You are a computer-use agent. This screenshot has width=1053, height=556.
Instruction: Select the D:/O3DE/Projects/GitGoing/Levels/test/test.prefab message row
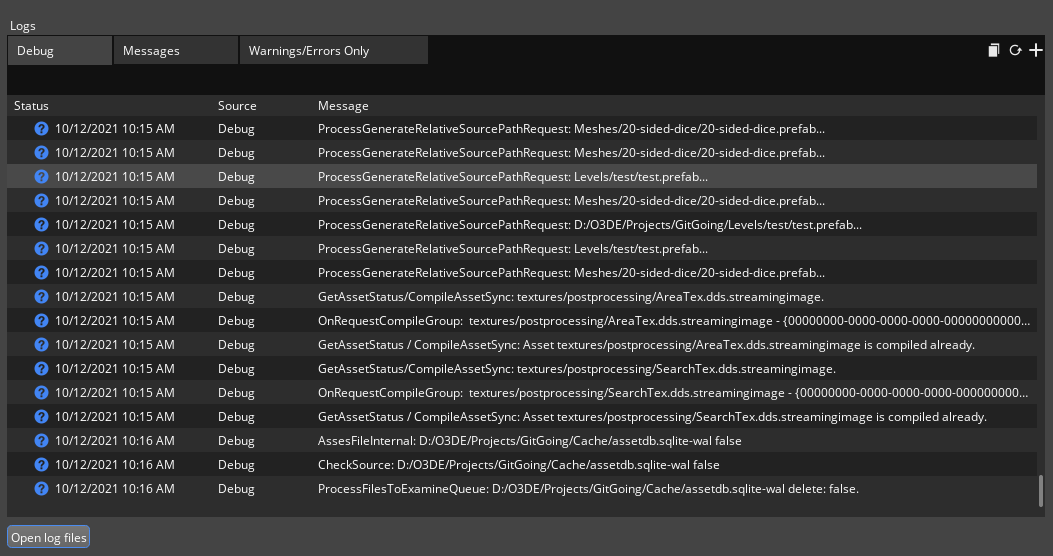click(x=589, y=225)
